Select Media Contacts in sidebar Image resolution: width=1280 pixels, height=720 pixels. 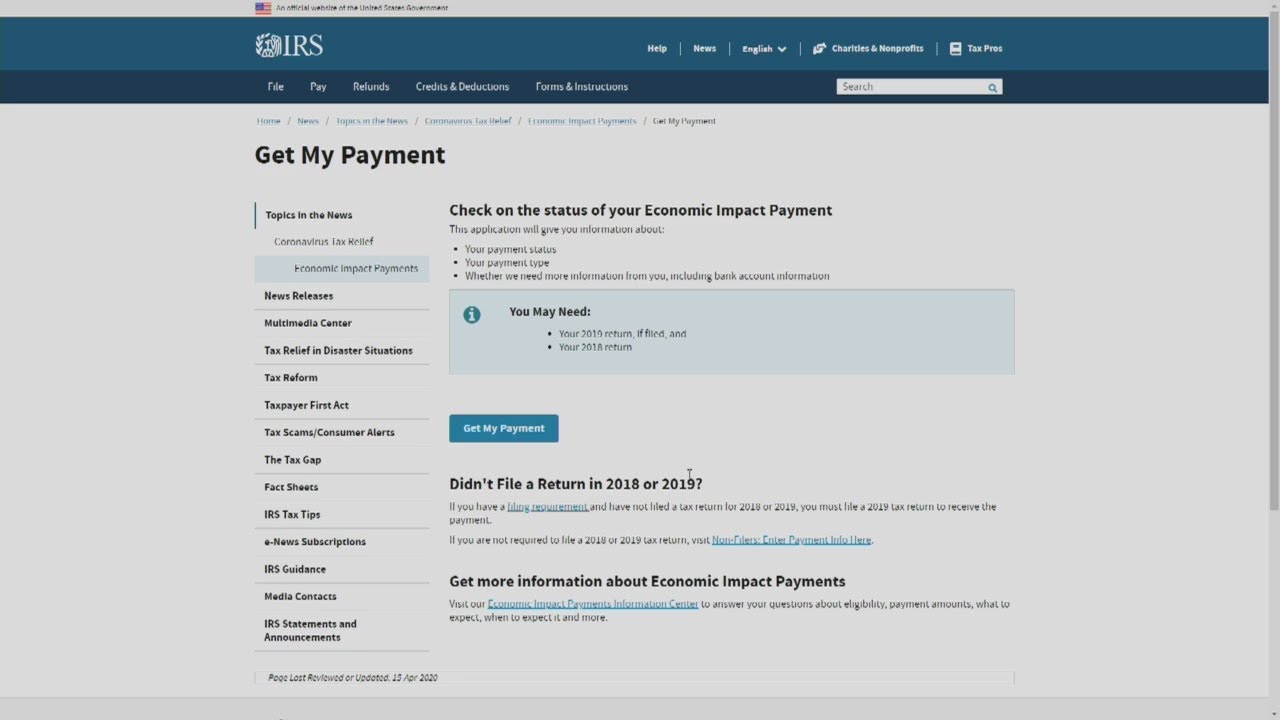pyautogui.click(x=300, y=597)
